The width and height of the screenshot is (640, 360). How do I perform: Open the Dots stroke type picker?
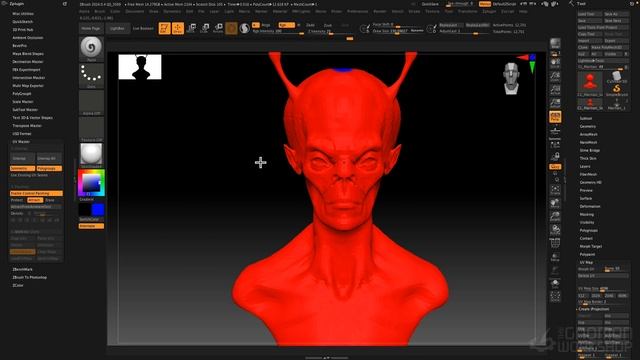(91, 75)
